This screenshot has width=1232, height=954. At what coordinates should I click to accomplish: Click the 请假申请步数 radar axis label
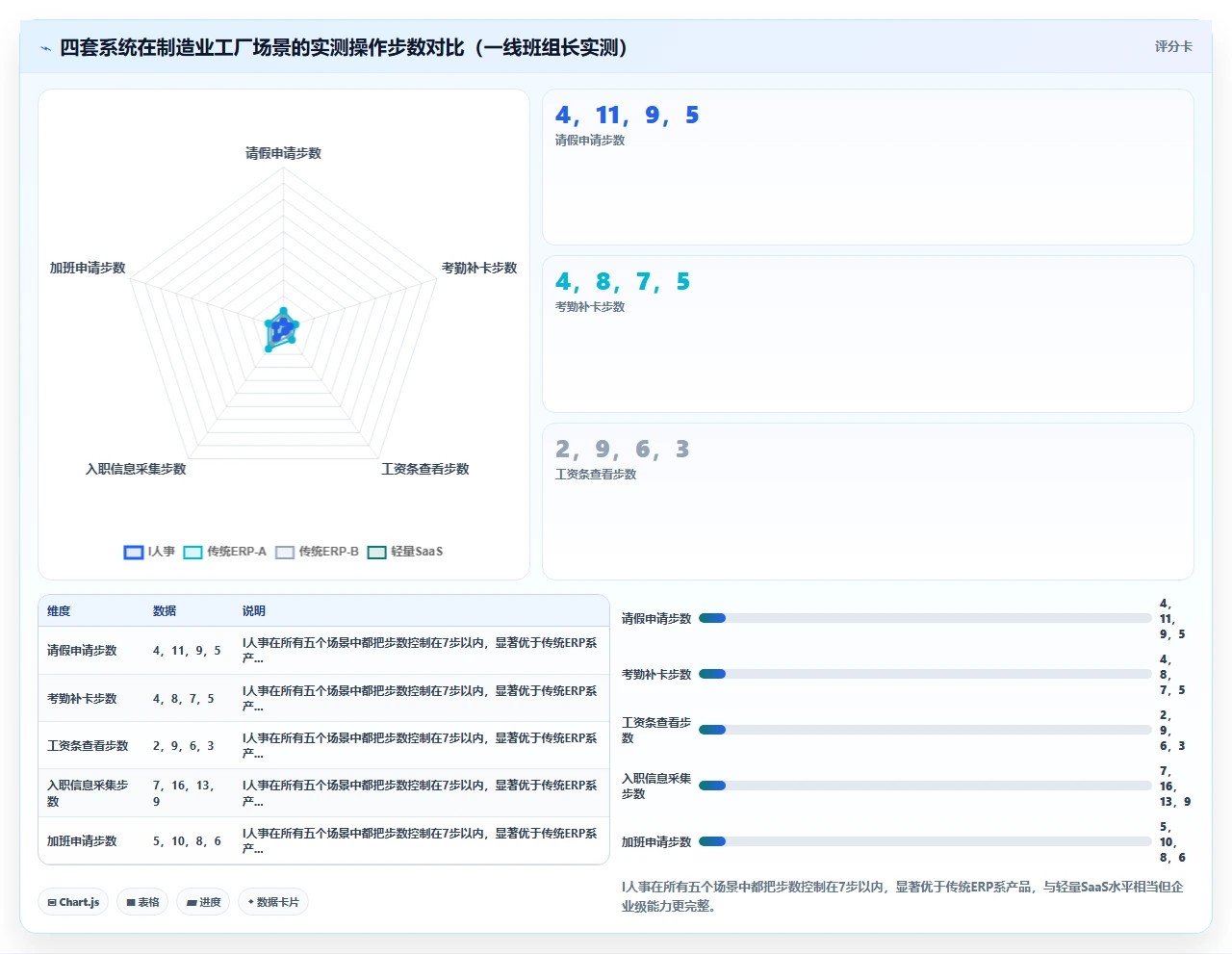(283, 153)
